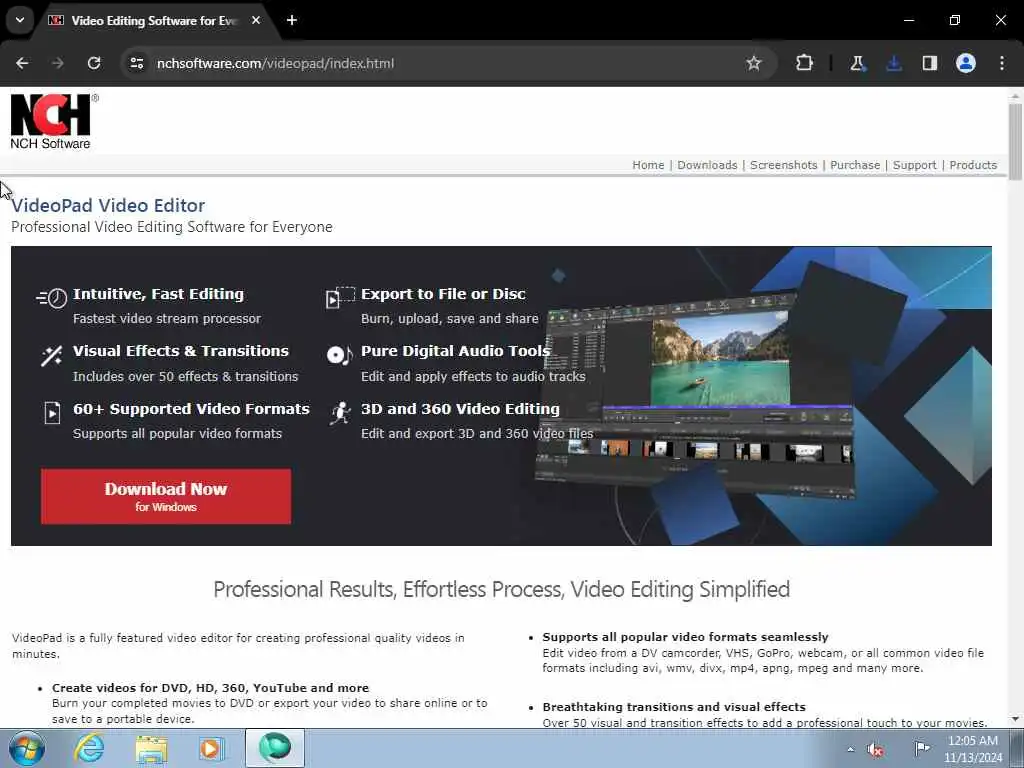Click the Download Now for Windows button
1024x768 pixels.
tap(166, 496)
